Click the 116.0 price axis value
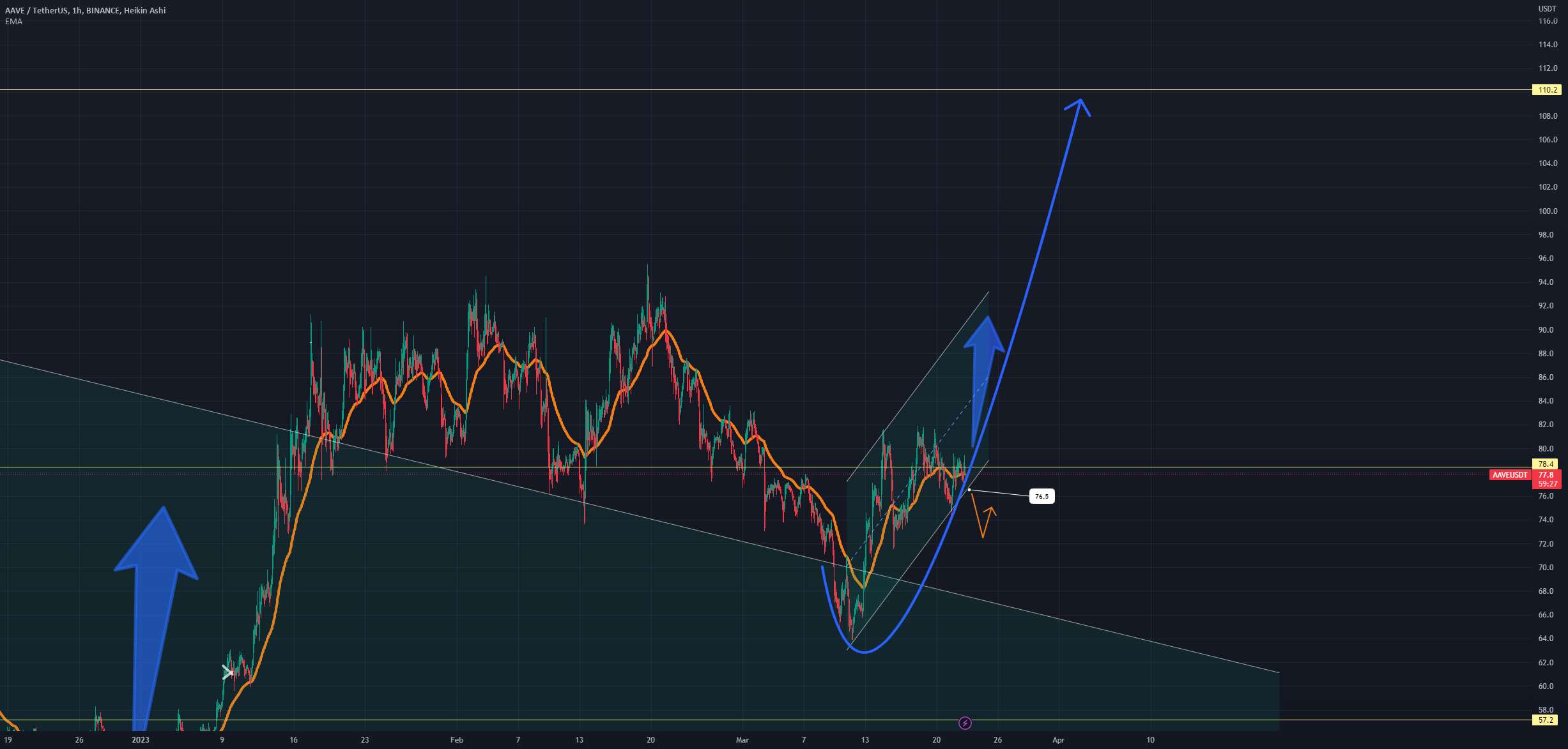 [x=1548, y=21]
